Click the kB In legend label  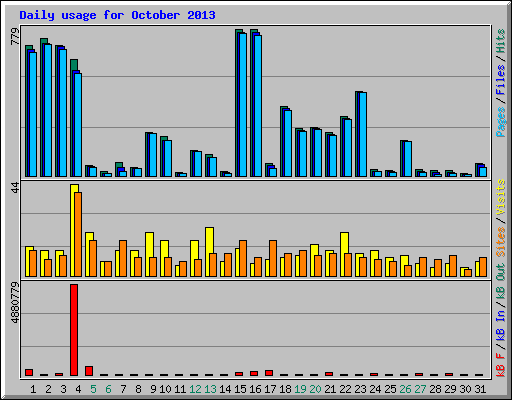coord(501,327)
